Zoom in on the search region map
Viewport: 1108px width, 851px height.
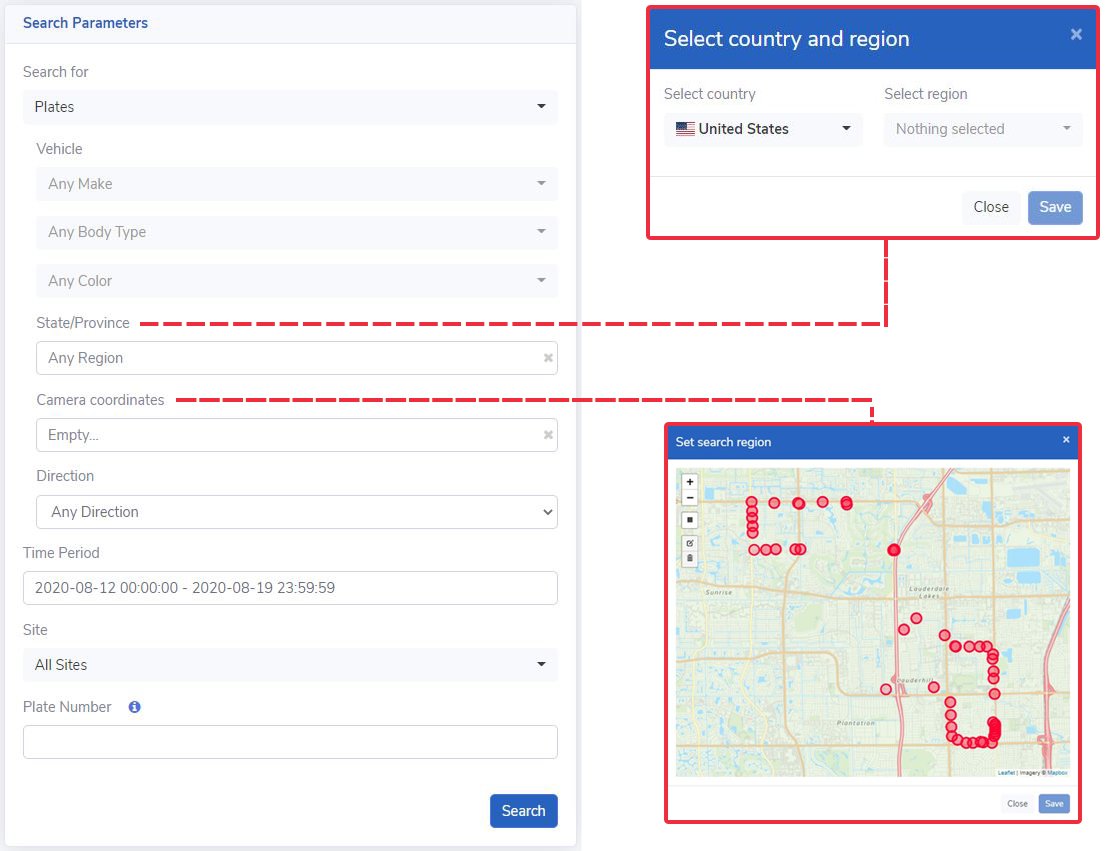[690, 482]
